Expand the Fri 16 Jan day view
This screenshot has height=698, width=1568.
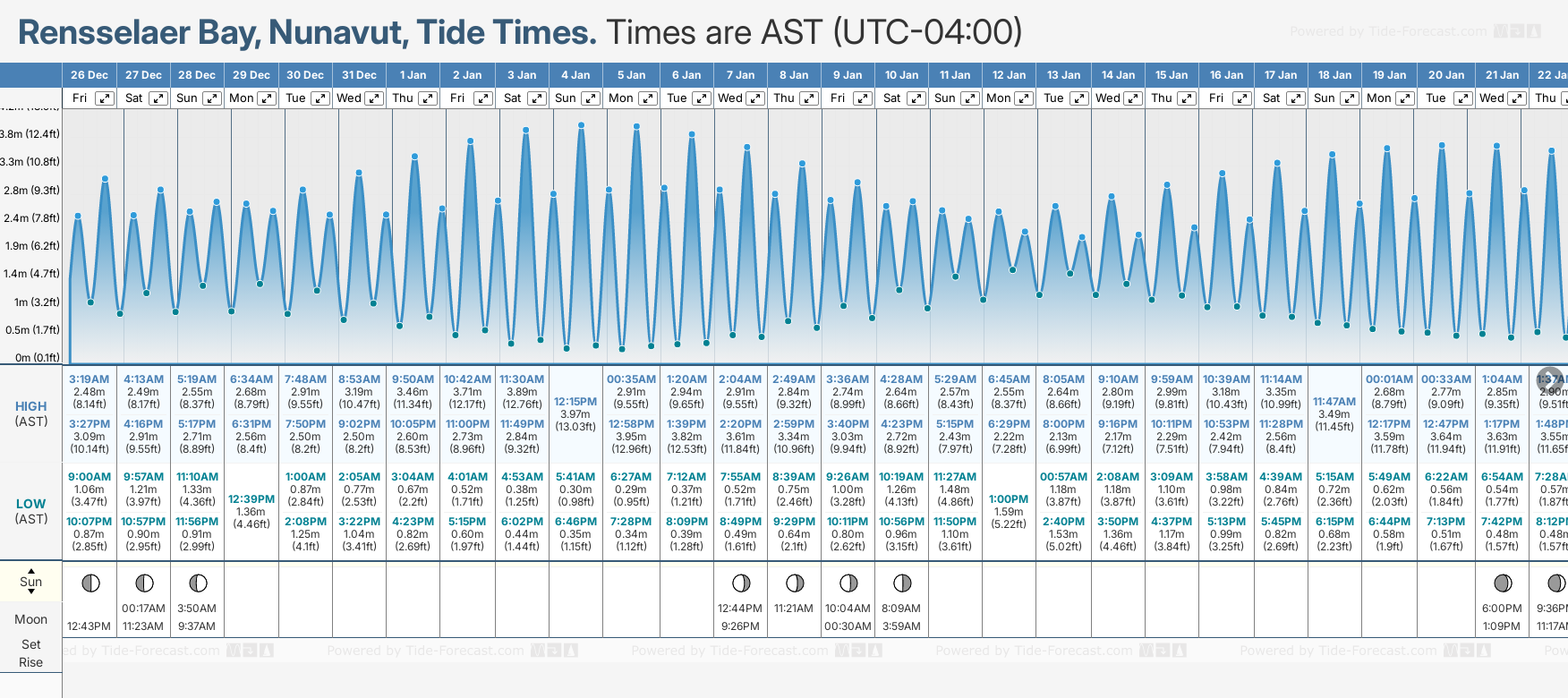[1241, 98]
